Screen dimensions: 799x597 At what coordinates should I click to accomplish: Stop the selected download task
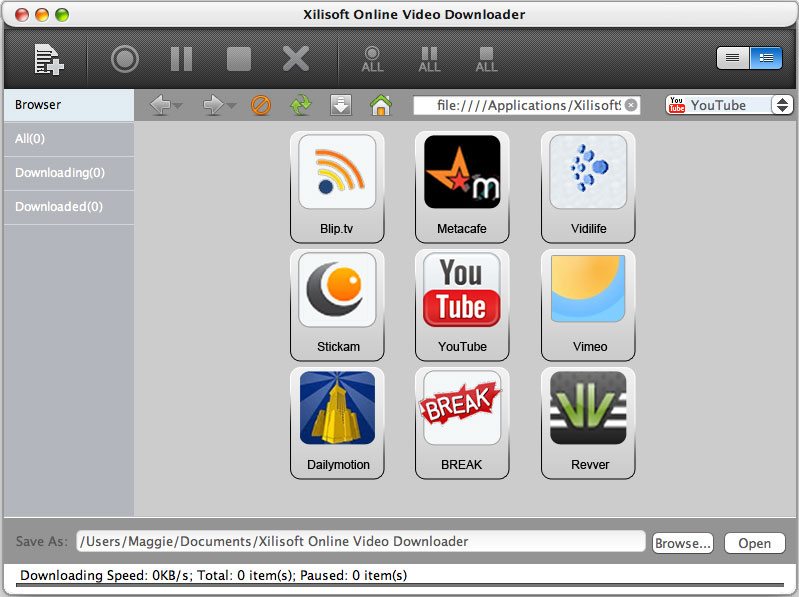coord(239,59)
